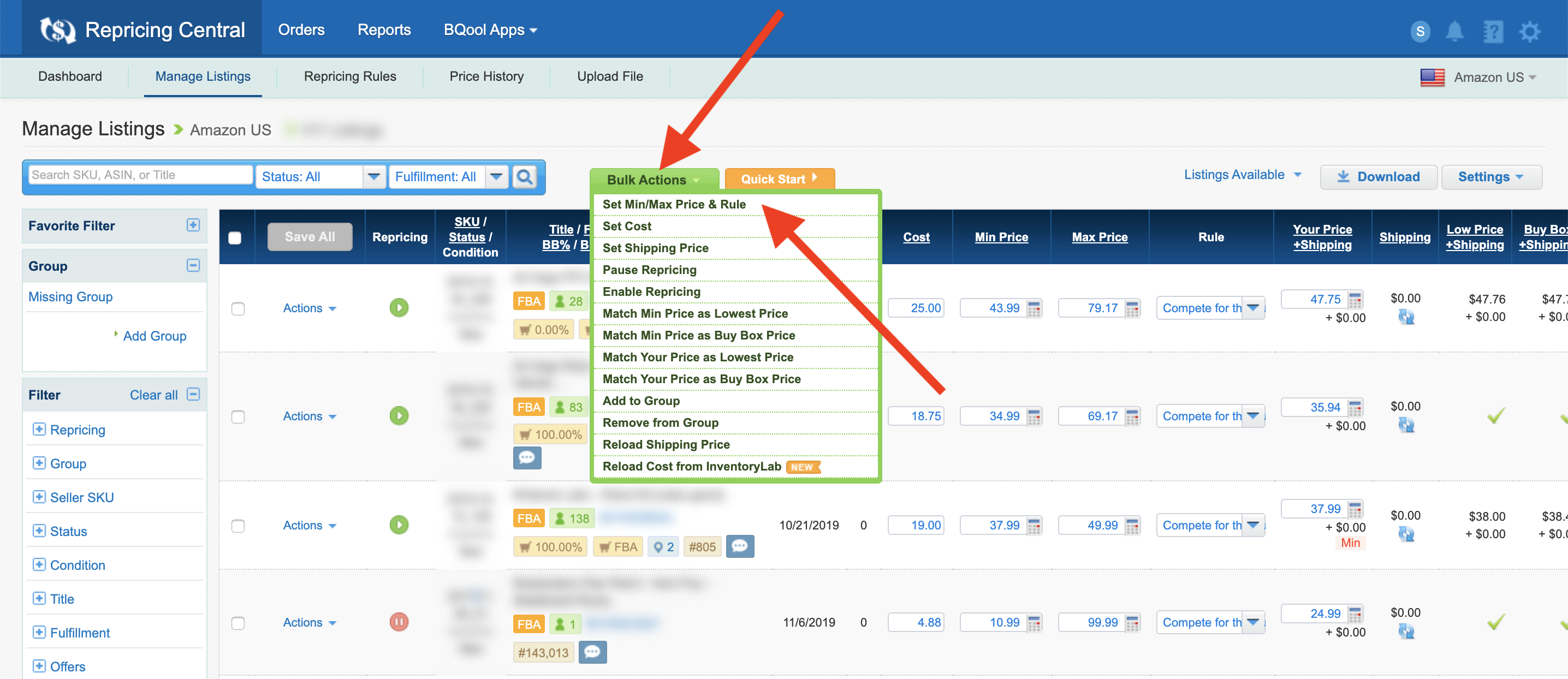This screenshot has width=1568, height=679.
Task: Open the BQool Apps menu
Action: point(490,30)
